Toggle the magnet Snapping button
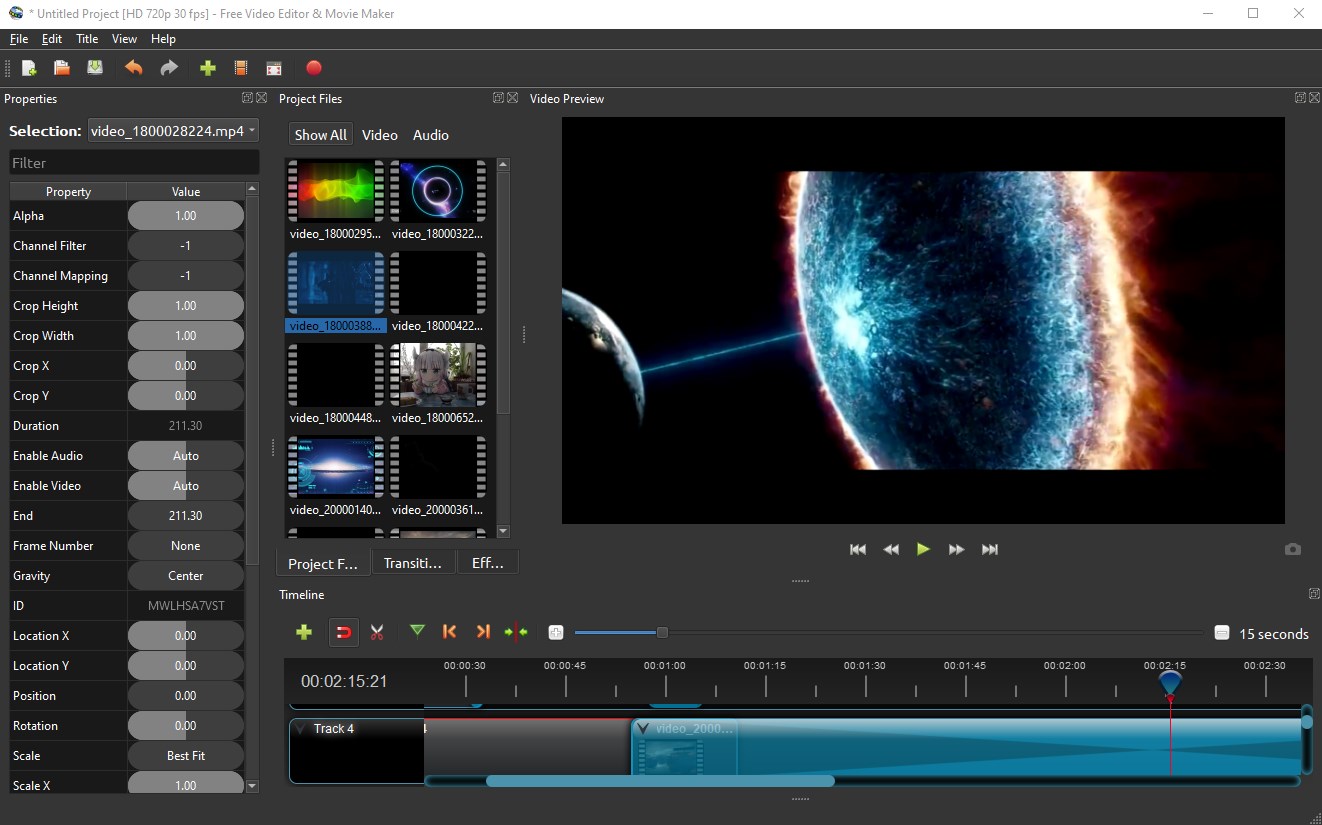Viewport: 1322px width, 825px height. click(343, 632)
